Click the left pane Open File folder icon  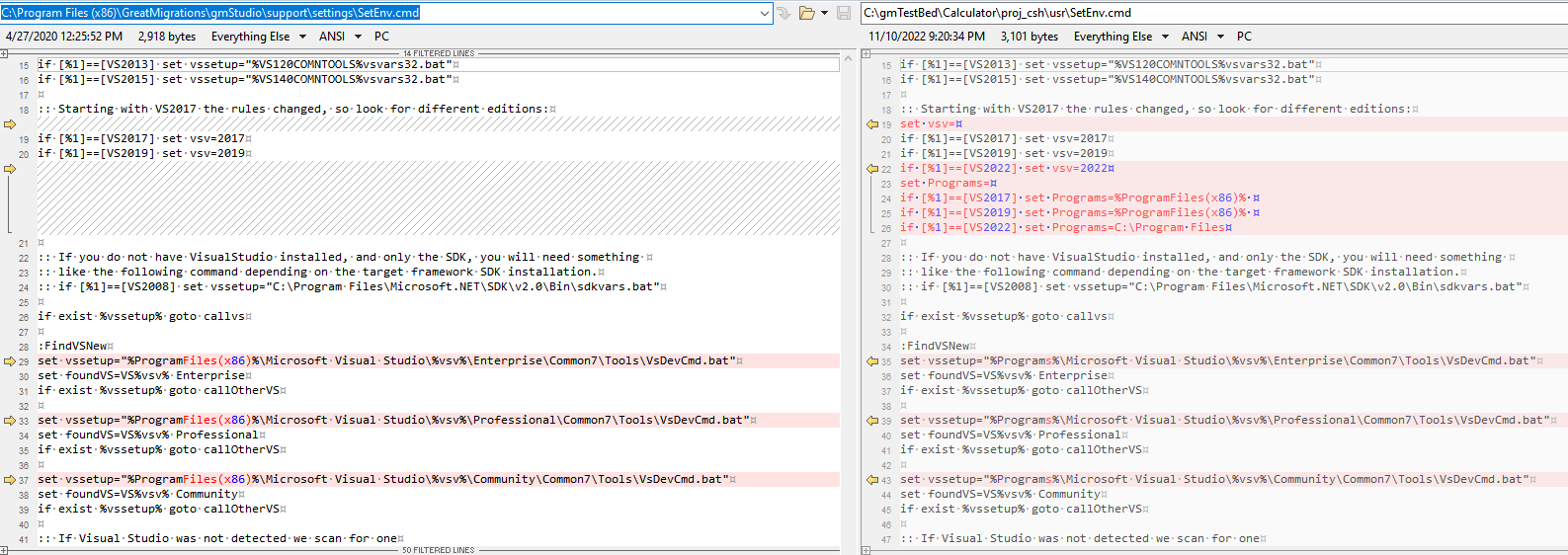coord(807,13)
